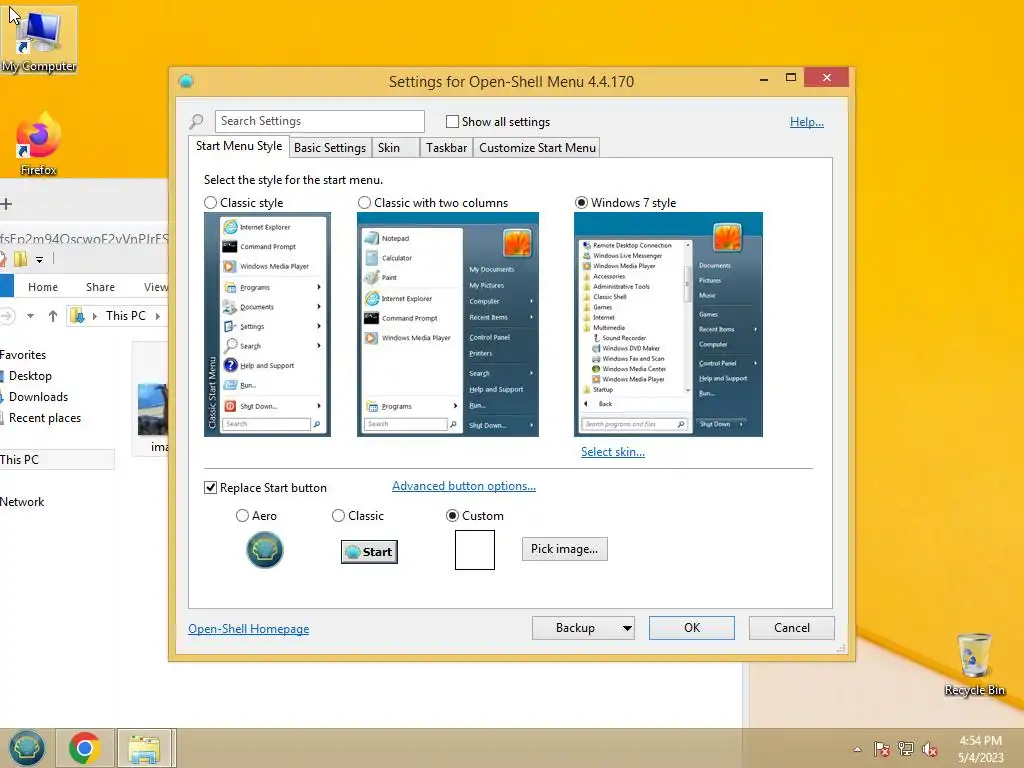This screenshot has width=1024, height=768.
Task: Click the Aero shell button preview image
Action: [264, 550]
